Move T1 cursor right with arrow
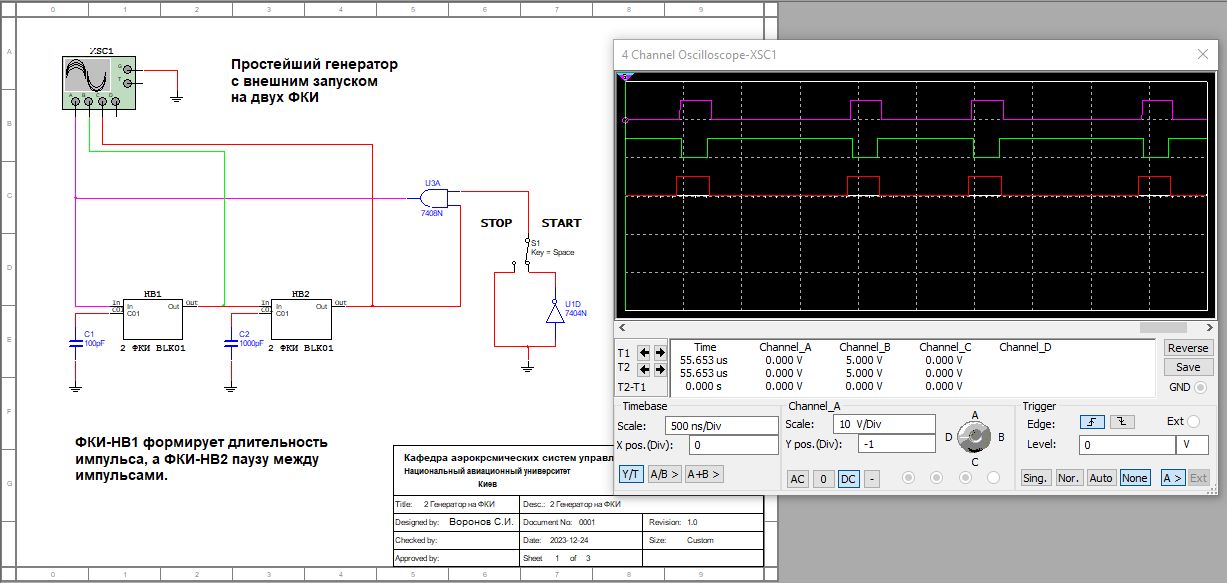Screen dimensions: 1227x583 click(659, 353)
